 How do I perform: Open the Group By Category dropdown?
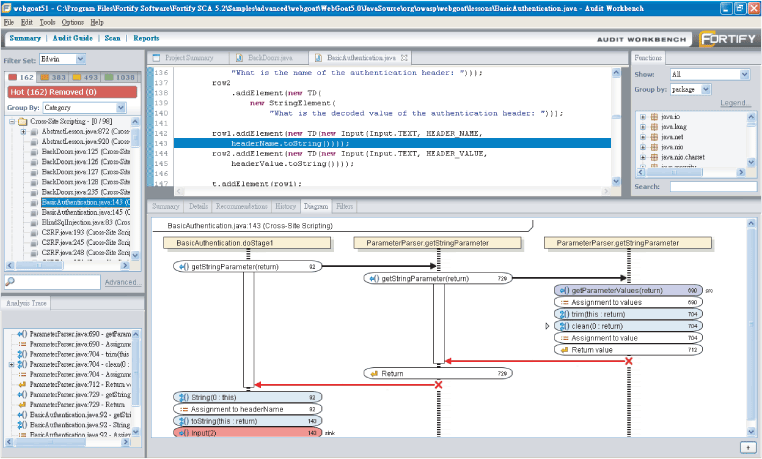tap(121, 107)
